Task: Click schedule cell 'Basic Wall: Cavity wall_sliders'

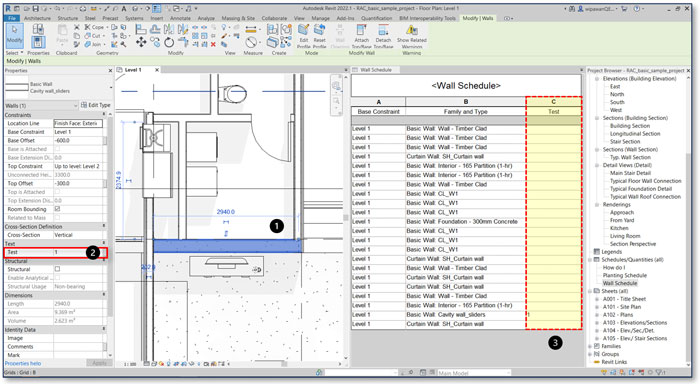Action: (x=466, y=315)
